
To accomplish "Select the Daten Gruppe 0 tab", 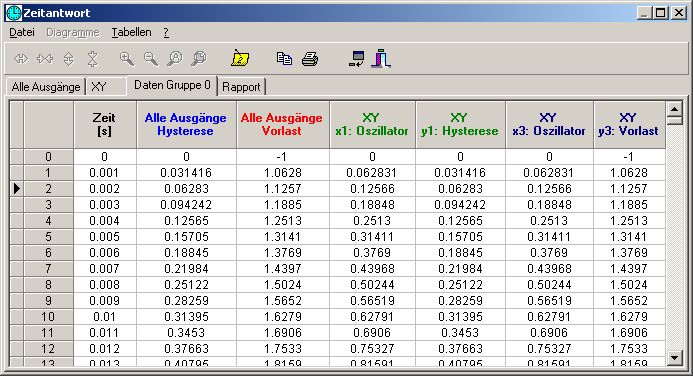I will pos(172,85).
